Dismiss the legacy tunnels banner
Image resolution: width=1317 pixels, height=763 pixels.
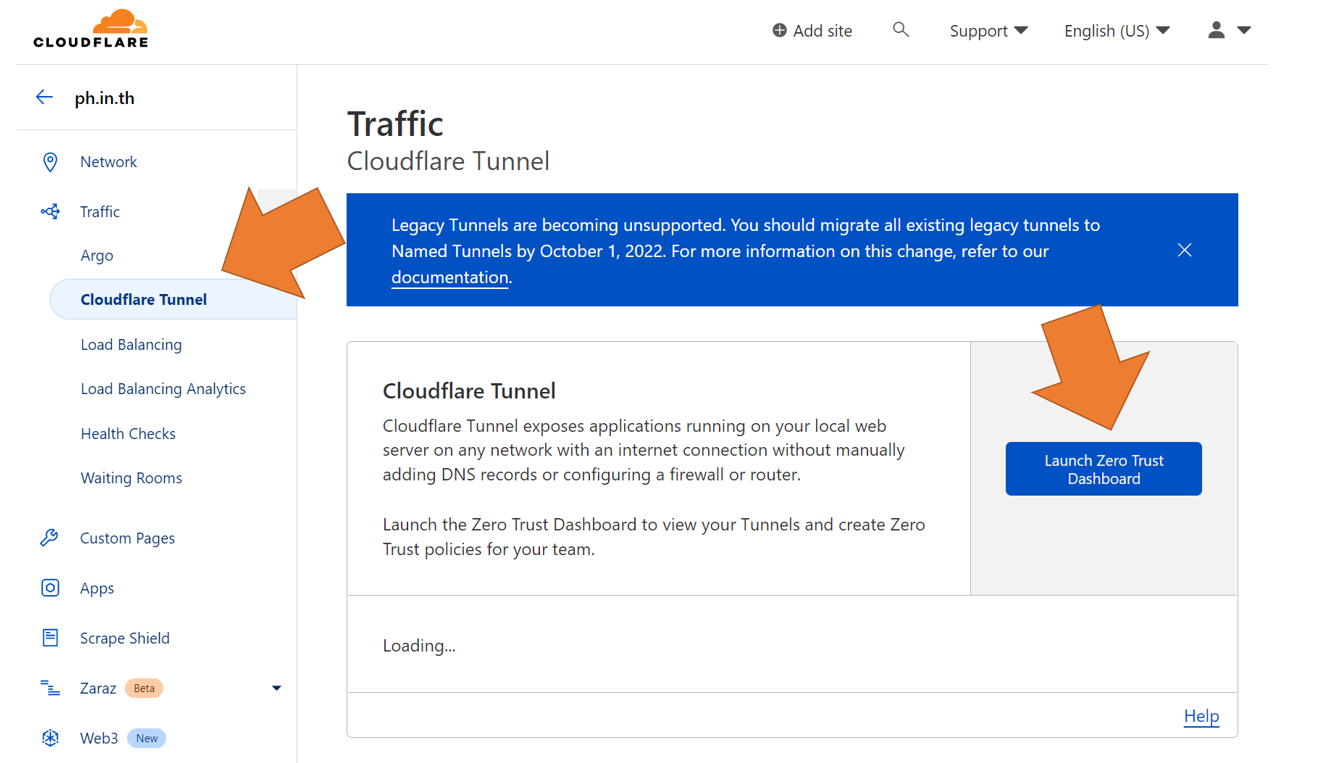[1184, 250]
